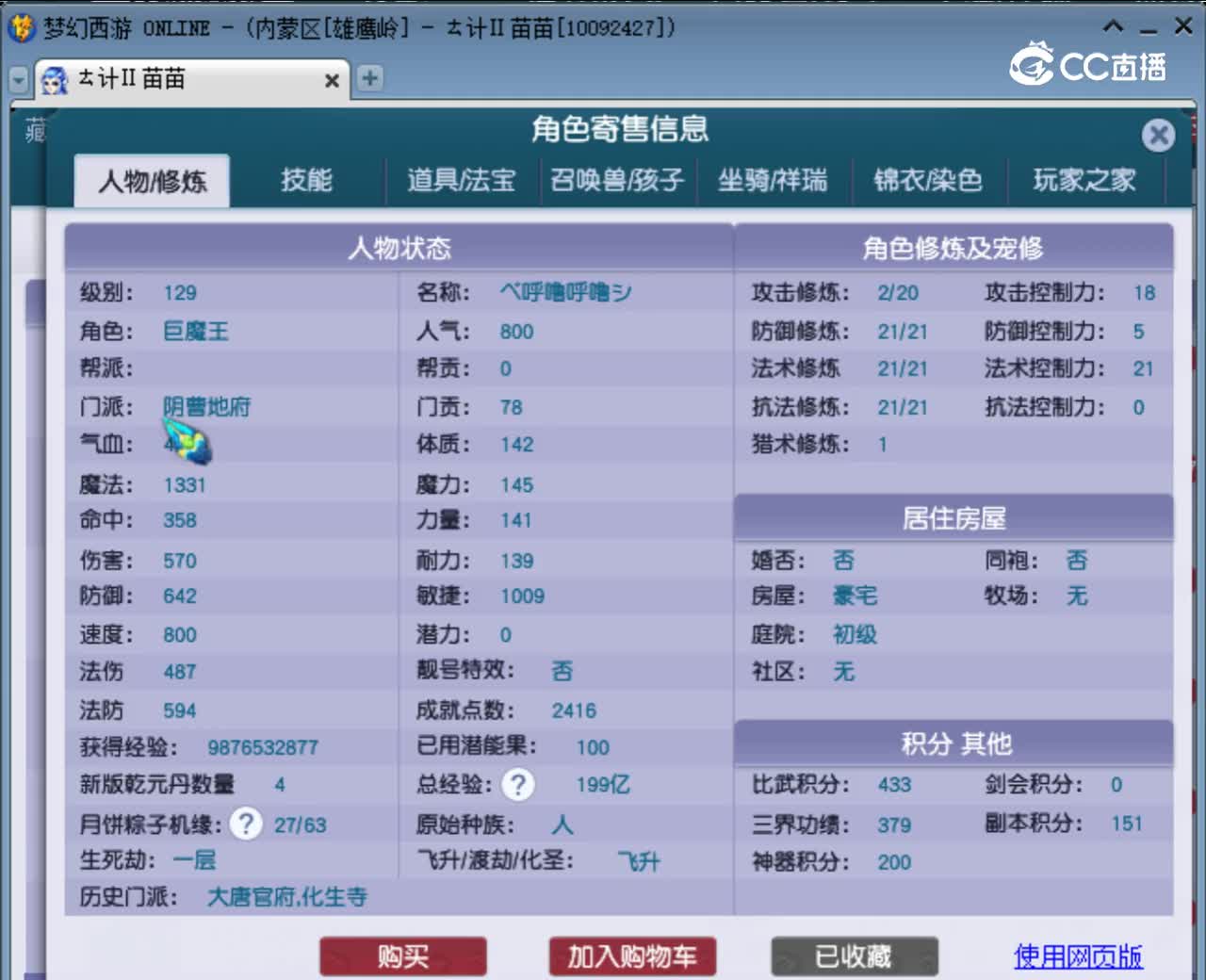Open the 玩家之家 tab

point(1084,180)
